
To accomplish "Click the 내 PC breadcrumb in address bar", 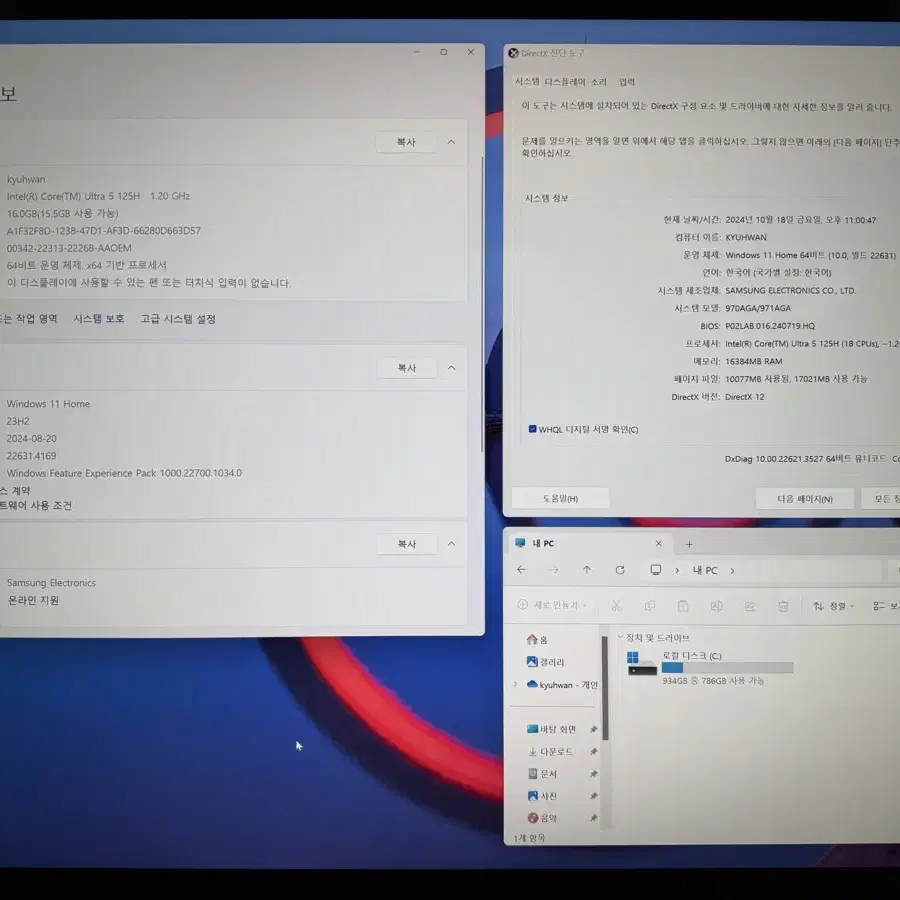I will pos(705,571).
